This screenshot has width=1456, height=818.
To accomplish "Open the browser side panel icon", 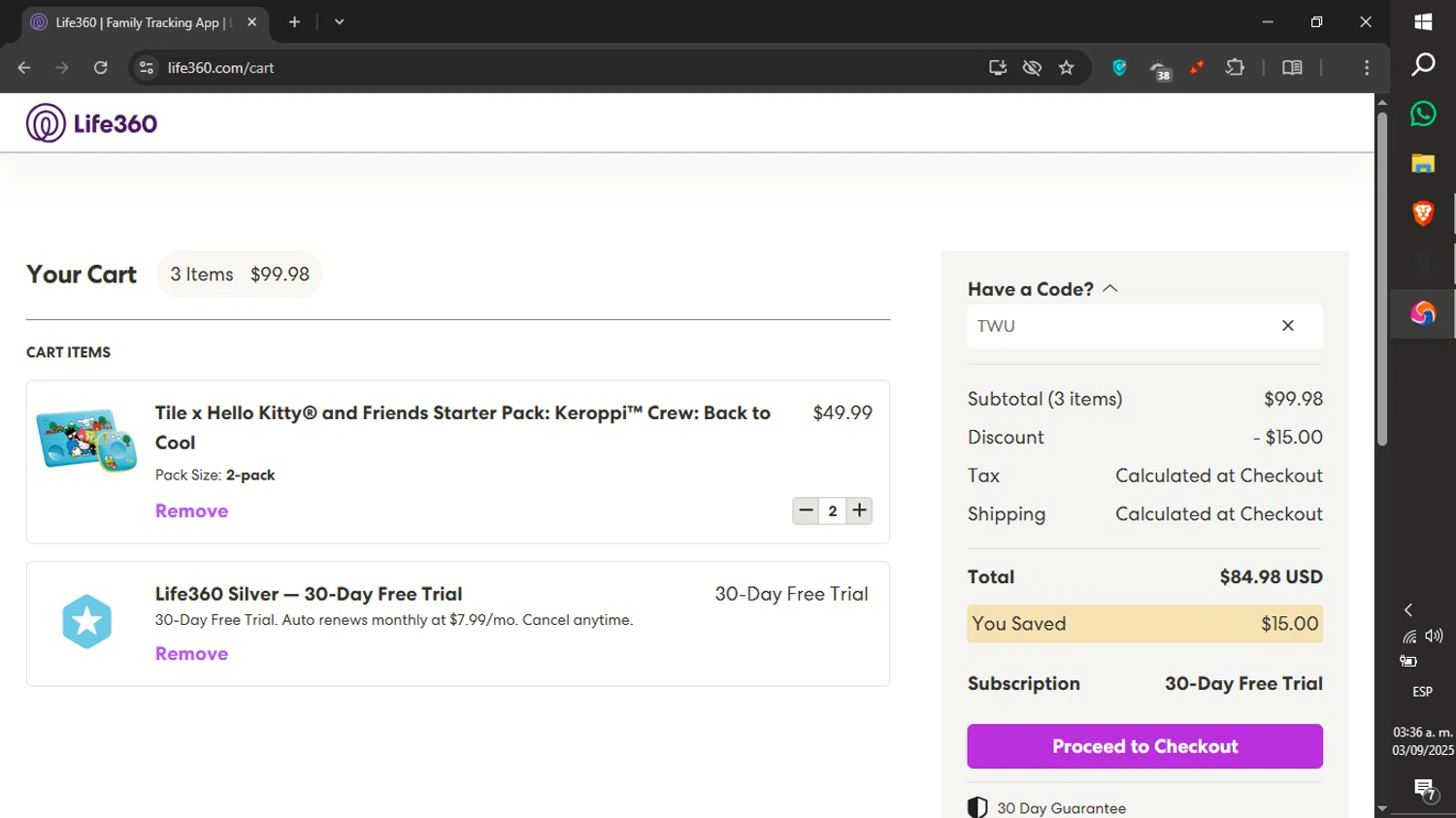I will pyautogui.click(x=1292, y=68).
